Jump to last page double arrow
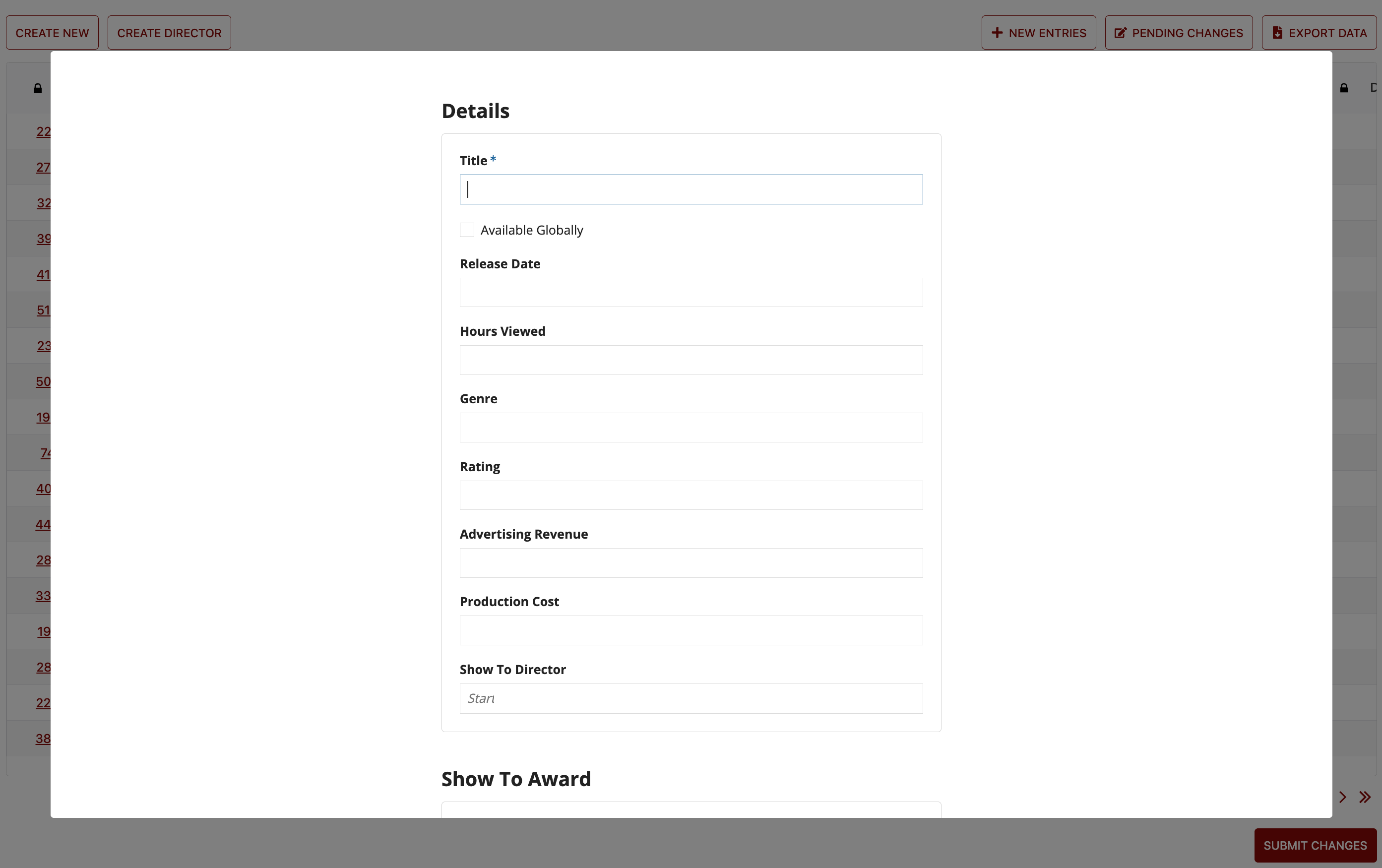The image size is (1382, 868). [1365, 797]
